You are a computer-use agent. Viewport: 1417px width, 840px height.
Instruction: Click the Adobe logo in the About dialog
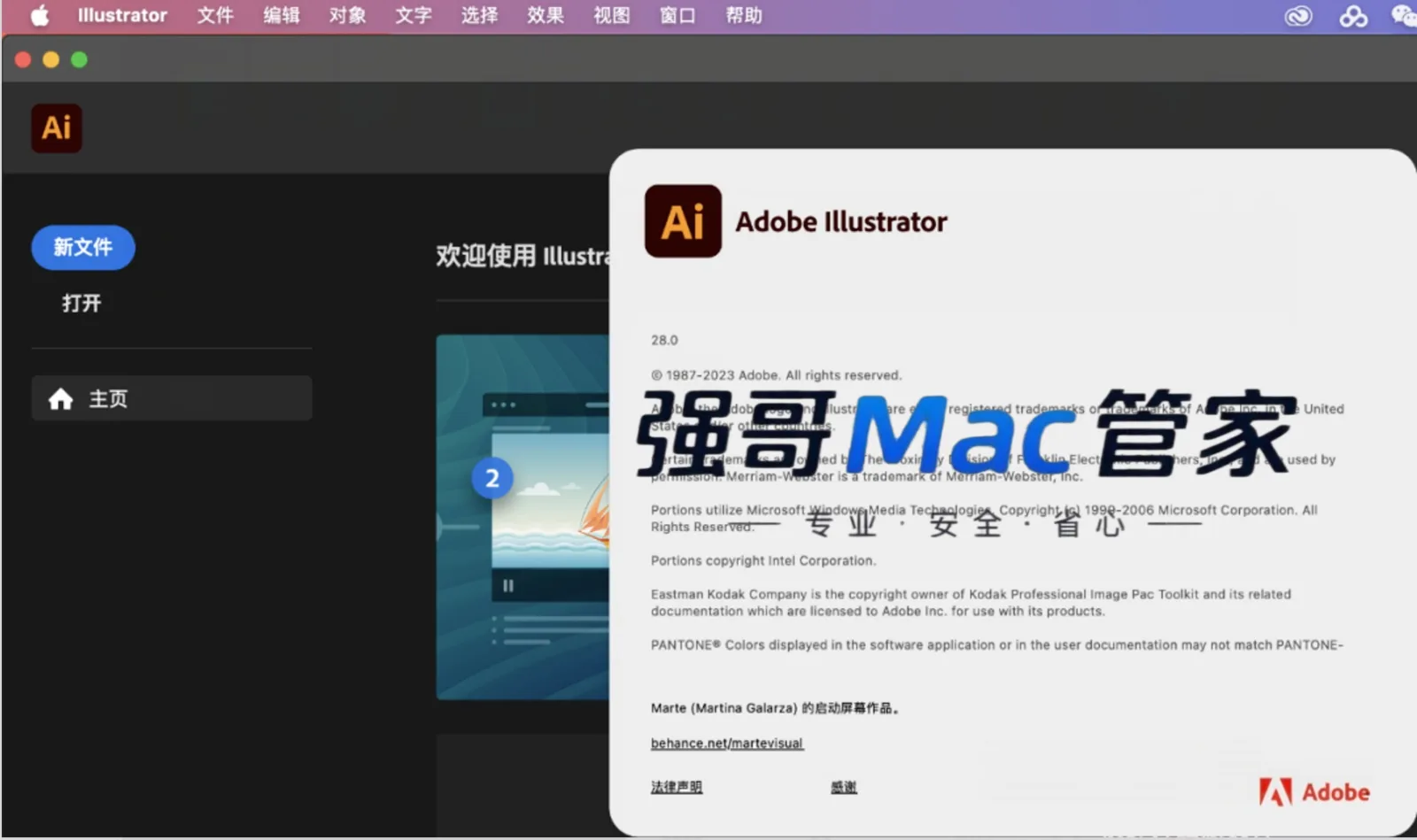[1314, 791]
